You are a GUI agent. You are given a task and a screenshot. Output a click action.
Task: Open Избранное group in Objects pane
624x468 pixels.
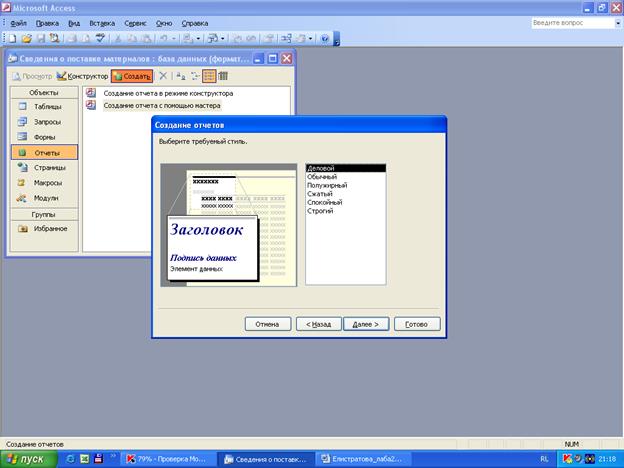(44, 228)
